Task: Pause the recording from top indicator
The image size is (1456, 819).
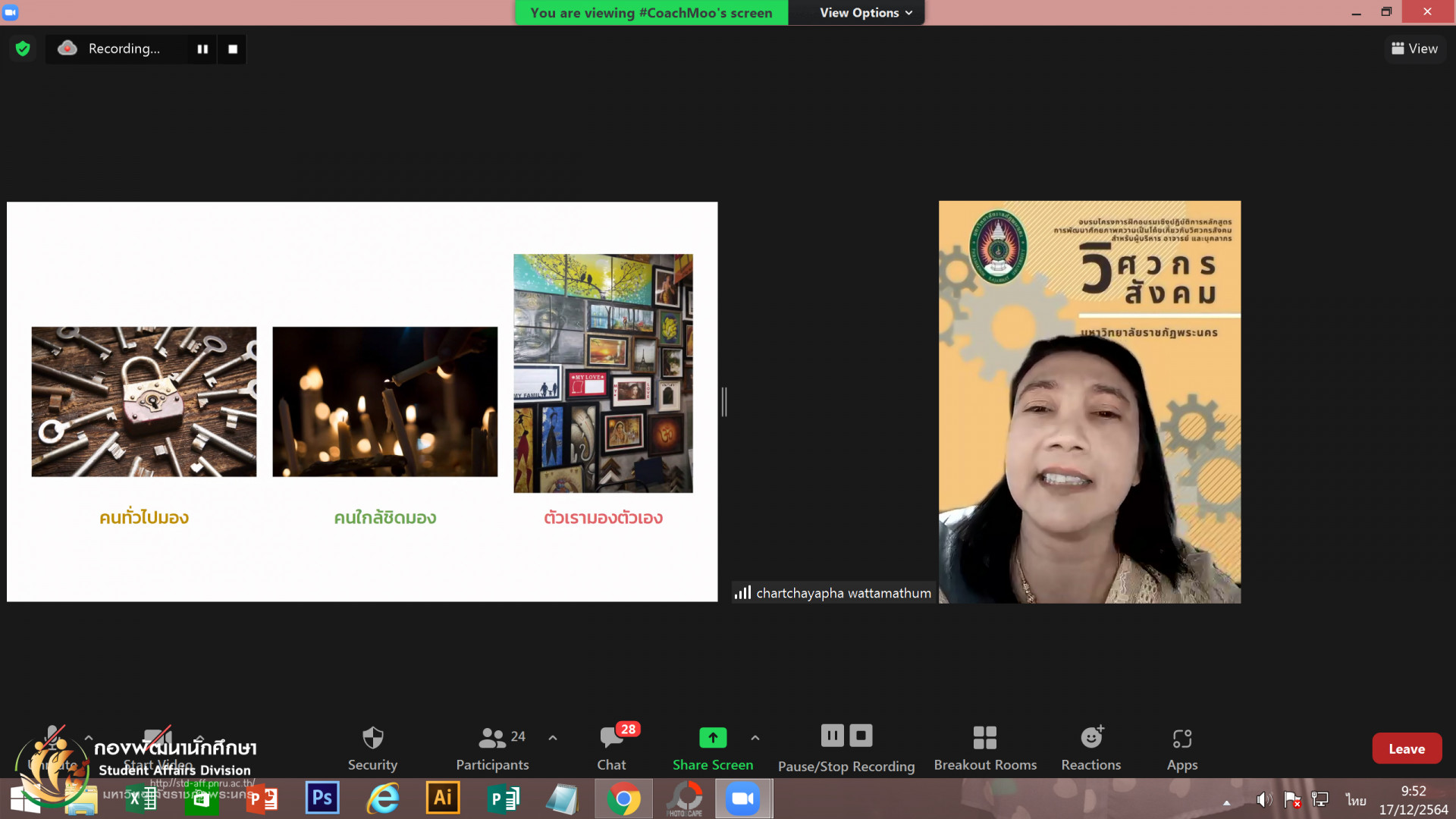Action: [202, 49]
